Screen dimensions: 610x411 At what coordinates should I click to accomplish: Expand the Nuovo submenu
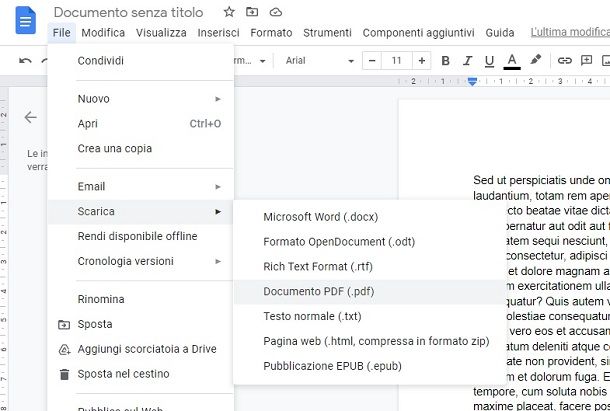pyautogui.click(x=141, y=99)
